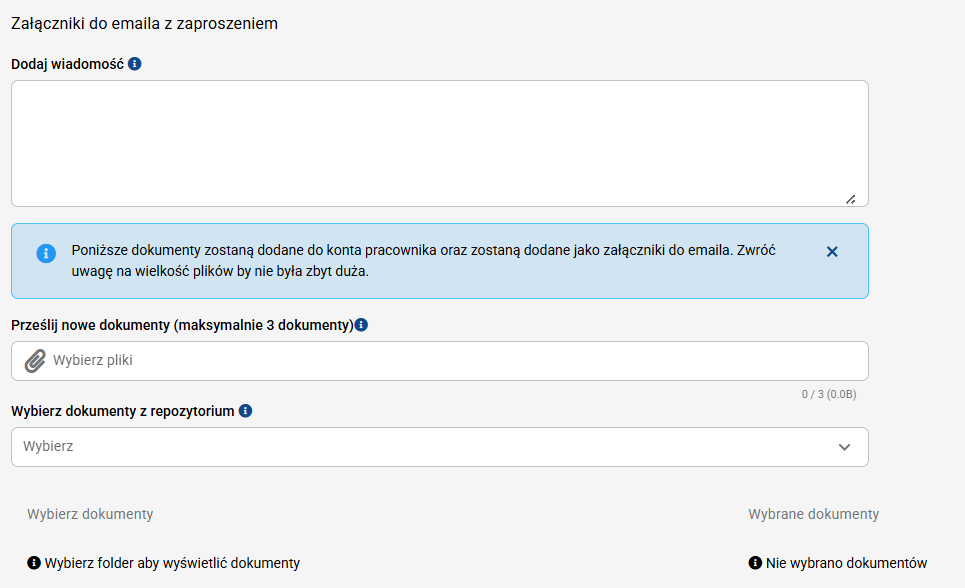965x588 pixels.
Task: Click the "Dodaj wiadomość" field label
Action: (x=67, y=63)
